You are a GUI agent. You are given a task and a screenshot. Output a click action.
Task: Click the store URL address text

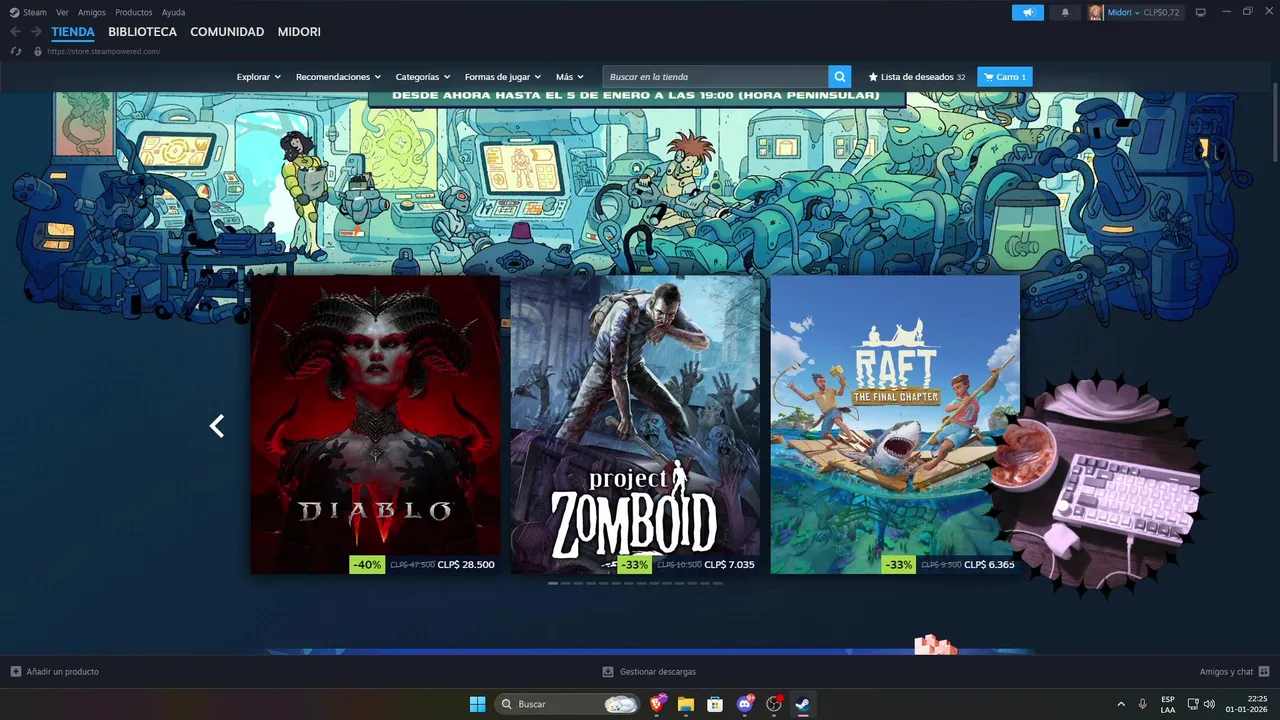click(104, 51)
